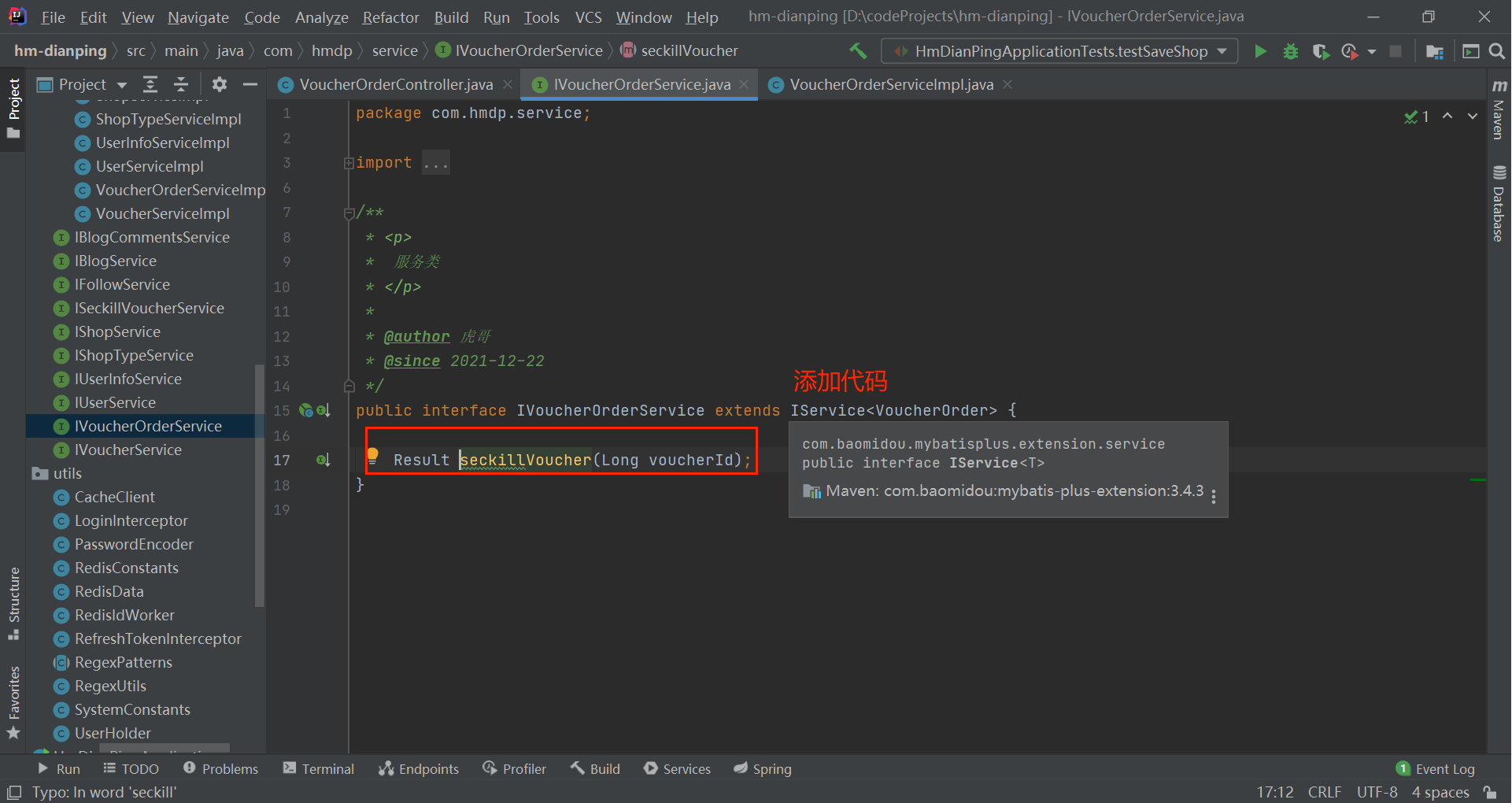This screenshot has width=1512, height=803.
Task: Select ISeckillVoucherService in project tree
Action: [149, 309]
